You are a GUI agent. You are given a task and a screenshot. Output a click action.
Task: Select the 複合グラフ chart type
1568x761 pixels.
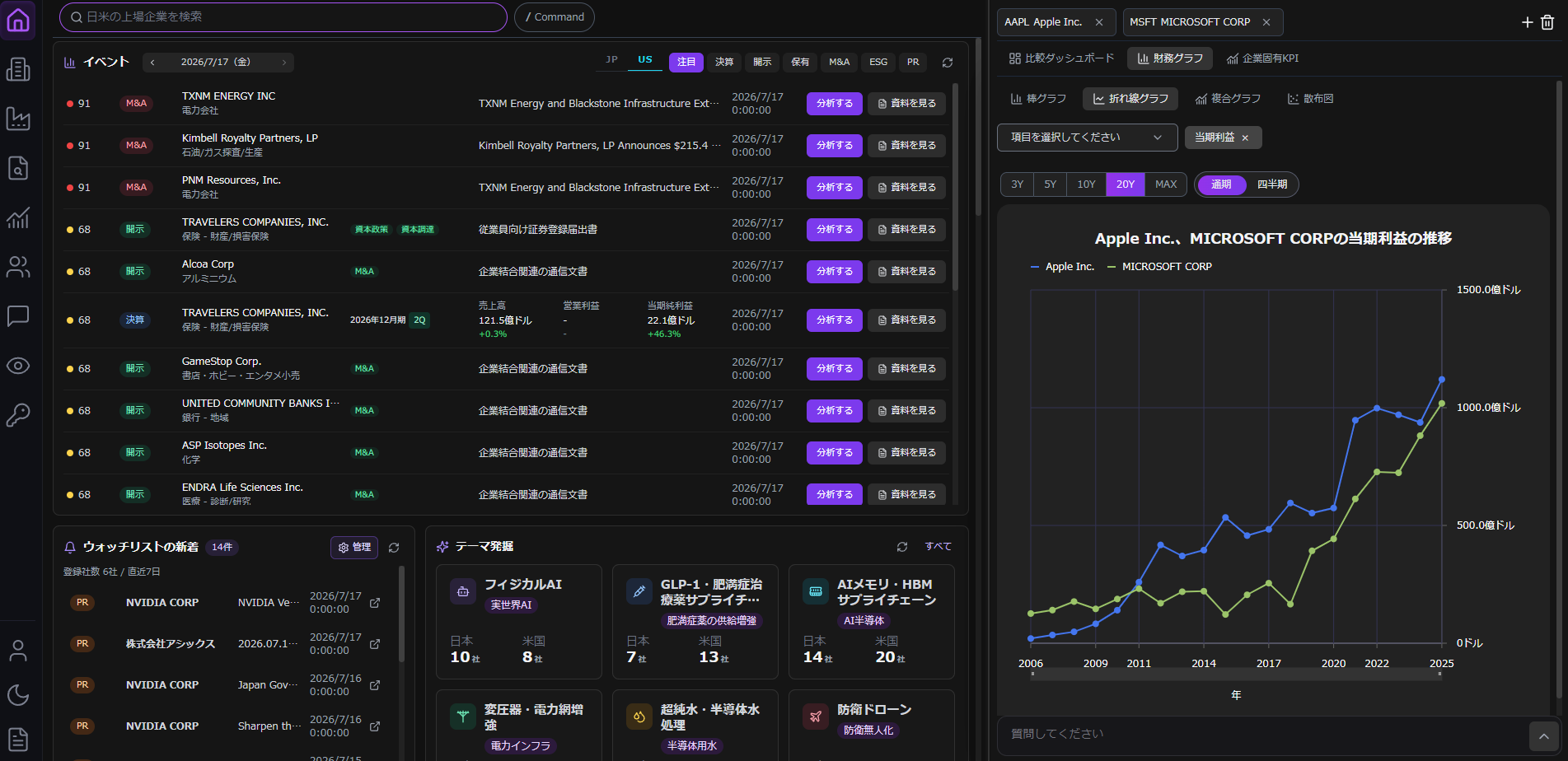coord(1228,99)
